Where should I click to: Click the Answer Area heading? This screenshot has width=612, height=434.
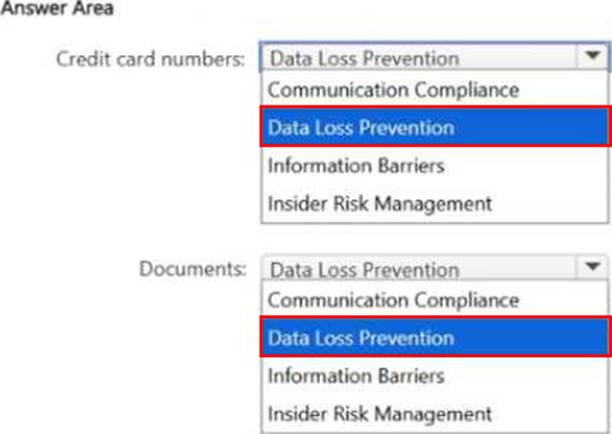[x=56, y=9]
